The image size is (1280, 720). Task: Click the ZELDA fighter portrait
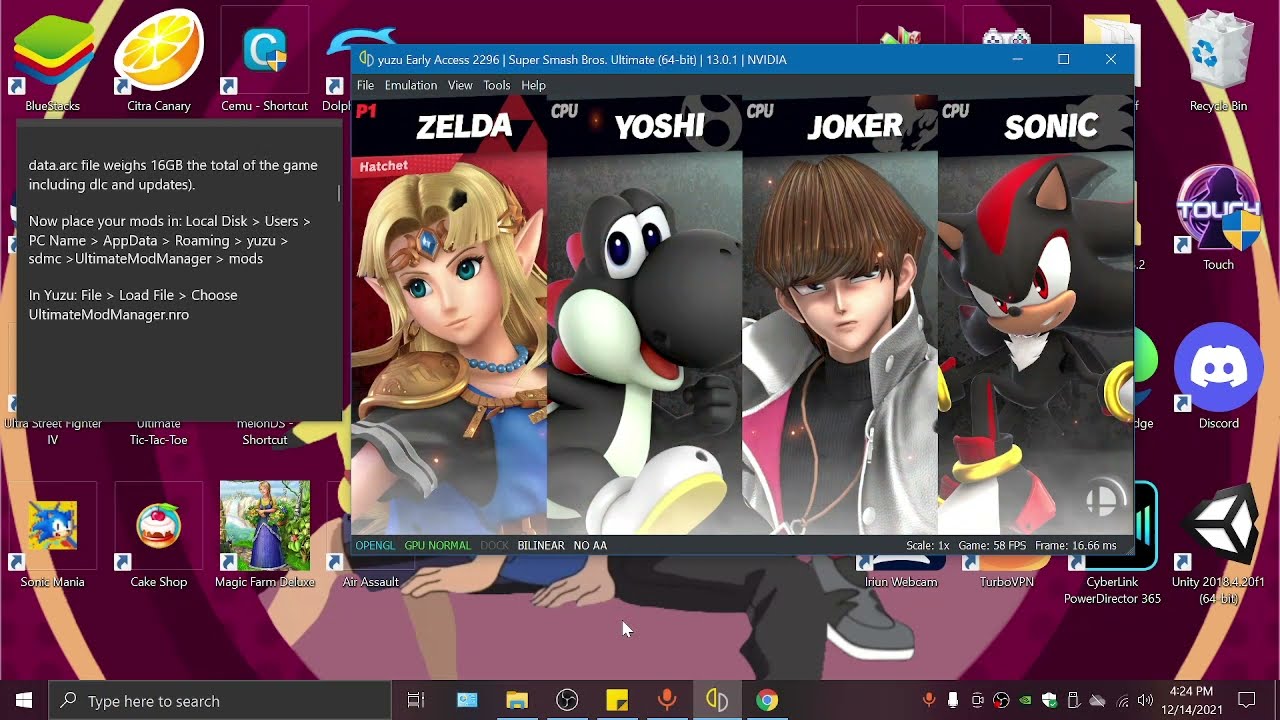coord(449,315)
